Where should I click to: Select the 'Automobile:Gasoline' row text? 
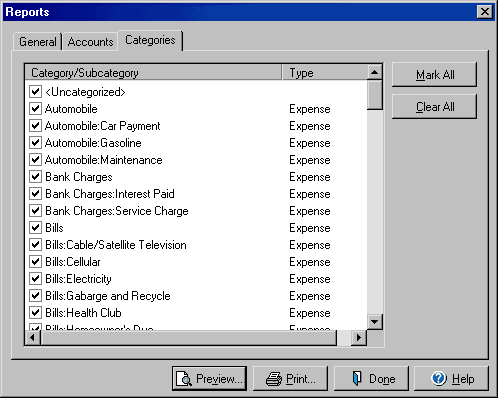93,143
